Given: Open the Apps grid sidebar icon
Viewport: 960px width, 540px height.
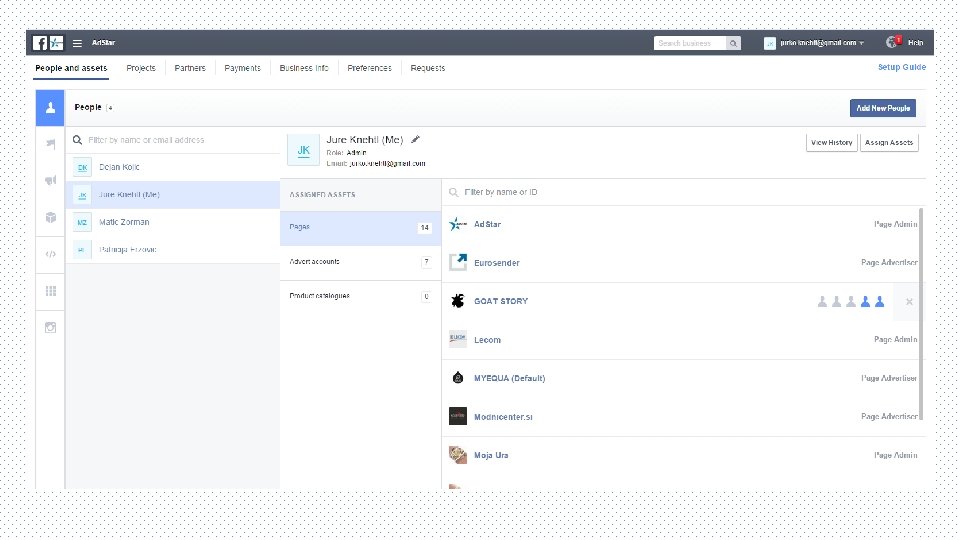Looking at the screenshot, I should tap(51, 291).
